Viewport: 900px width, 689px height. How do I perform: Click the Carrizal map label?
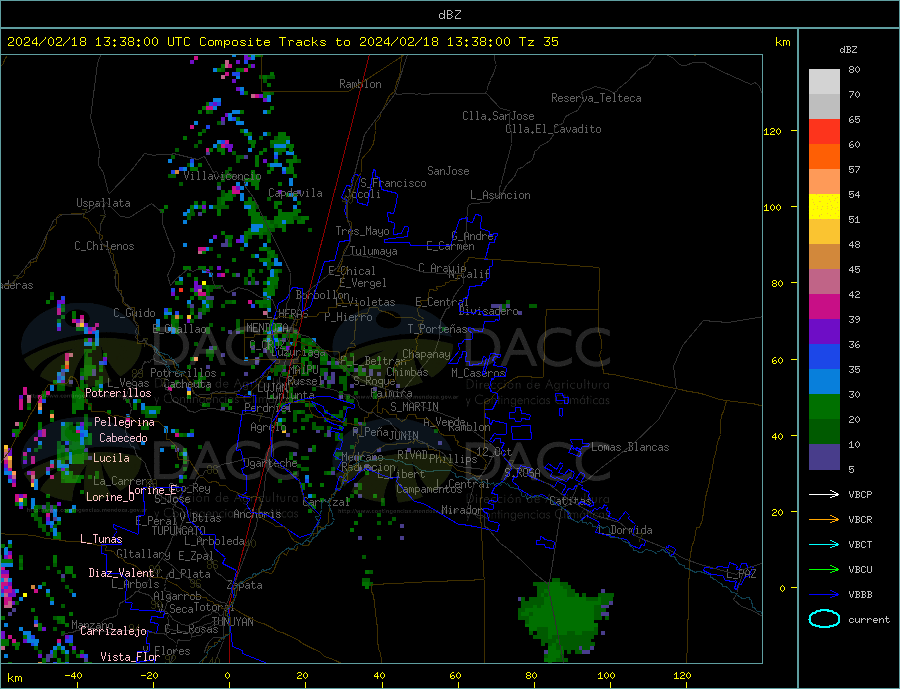(x=326, y=502)
